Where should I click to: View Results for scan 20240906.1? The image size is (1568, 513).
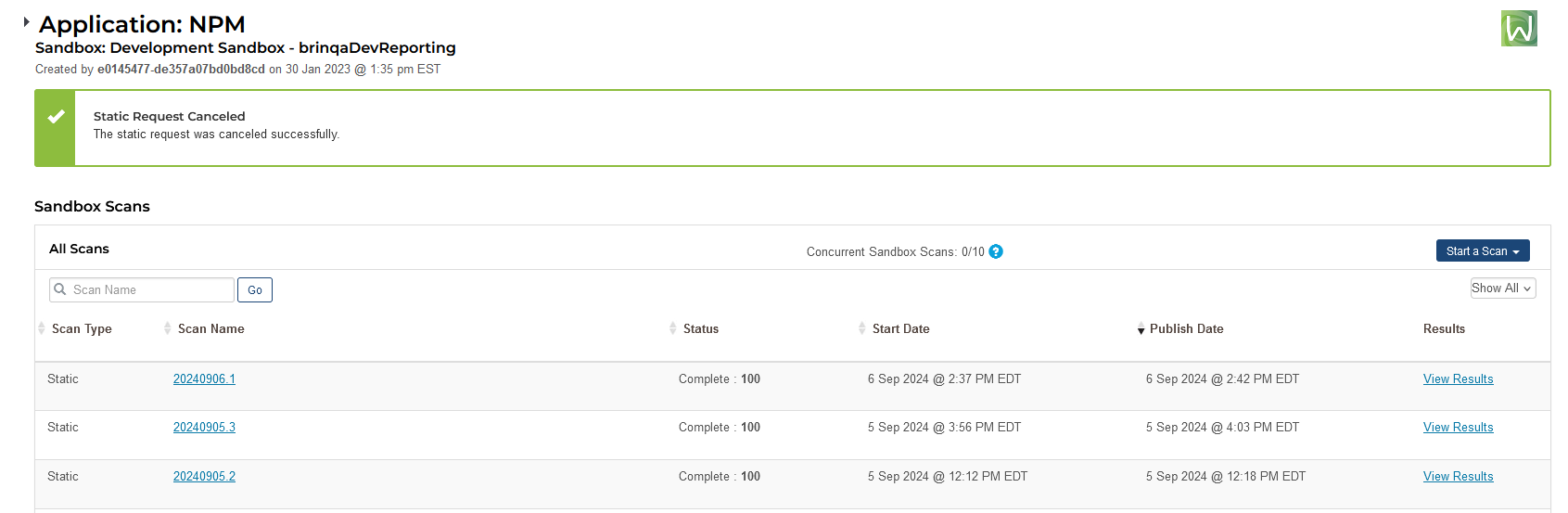point(1458,378)
